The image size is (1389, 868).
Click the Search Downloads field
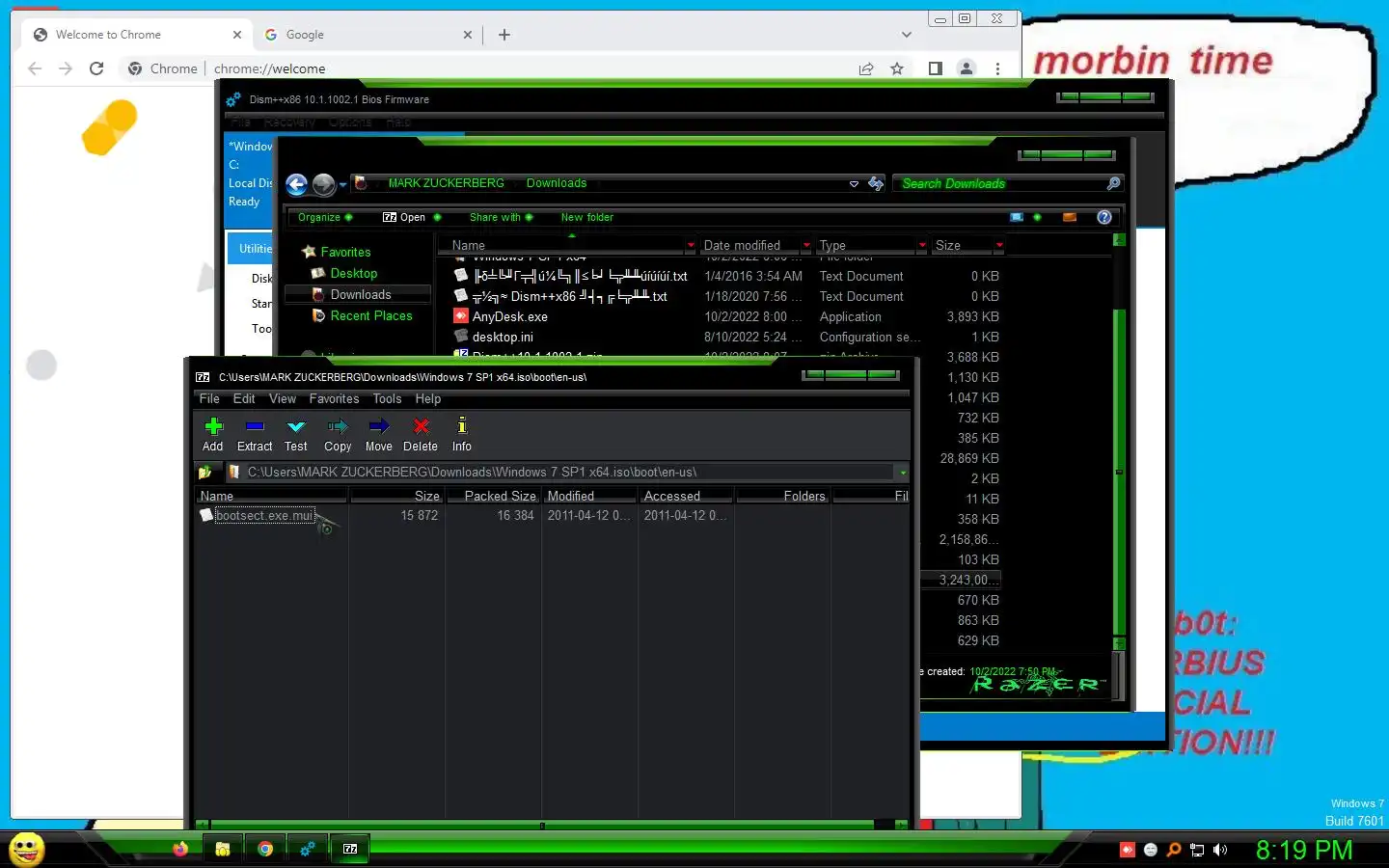(998, 183)
